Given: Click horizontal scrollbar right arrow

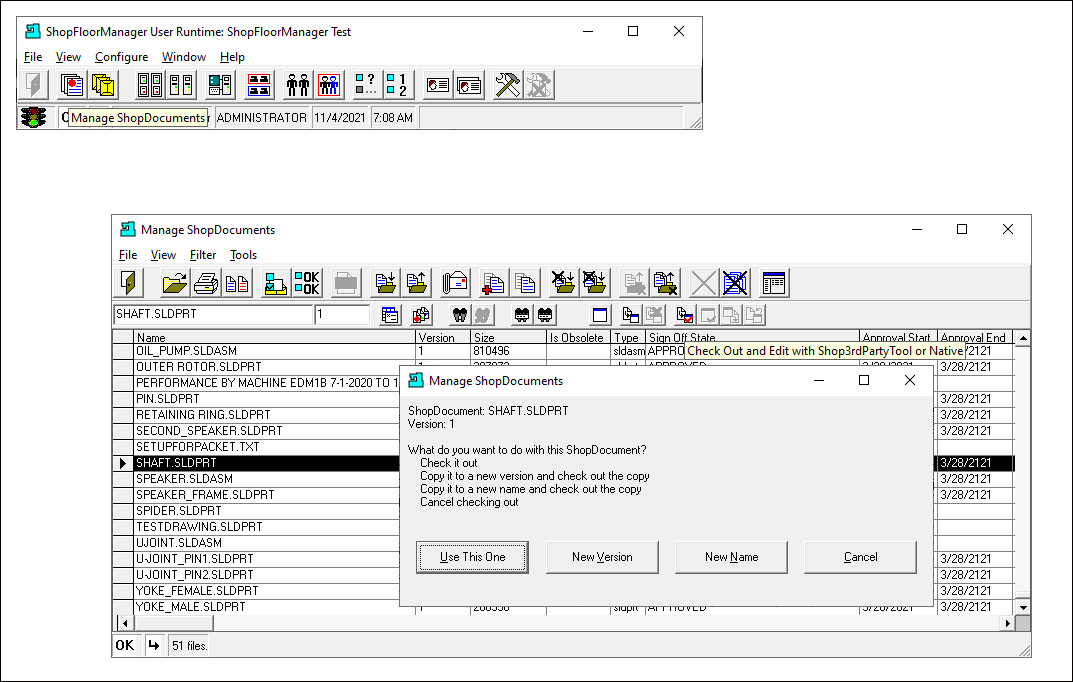Looking at the screenshot, I should pos(1007,623).
